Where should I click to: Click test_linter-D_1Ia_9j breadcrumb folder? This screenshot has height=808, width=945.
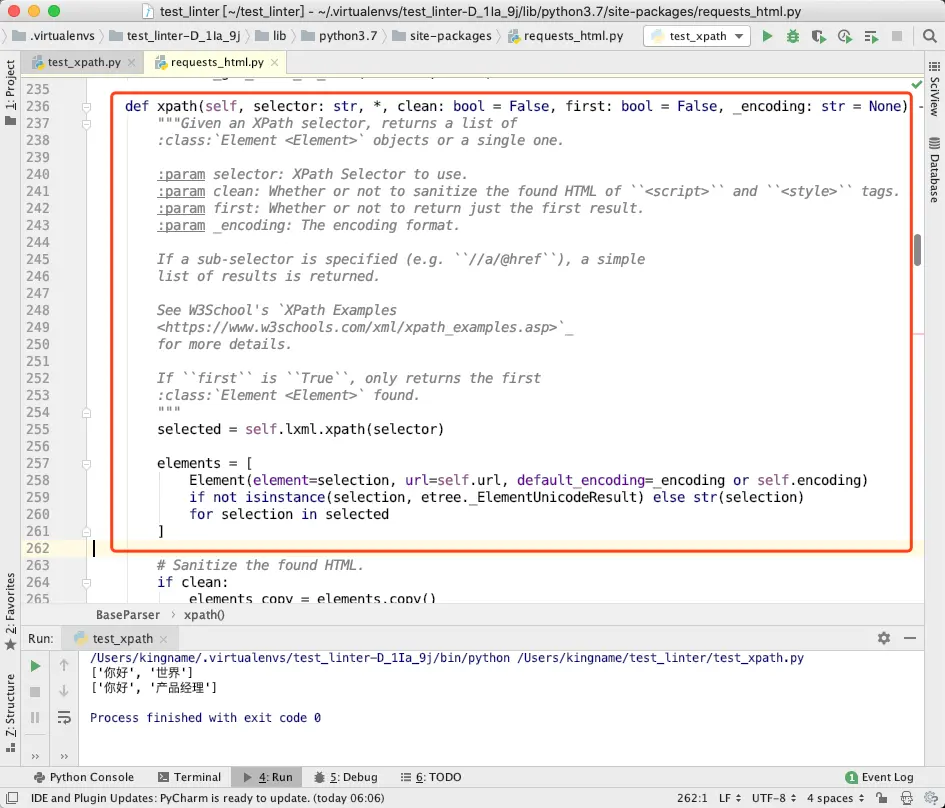175,36
